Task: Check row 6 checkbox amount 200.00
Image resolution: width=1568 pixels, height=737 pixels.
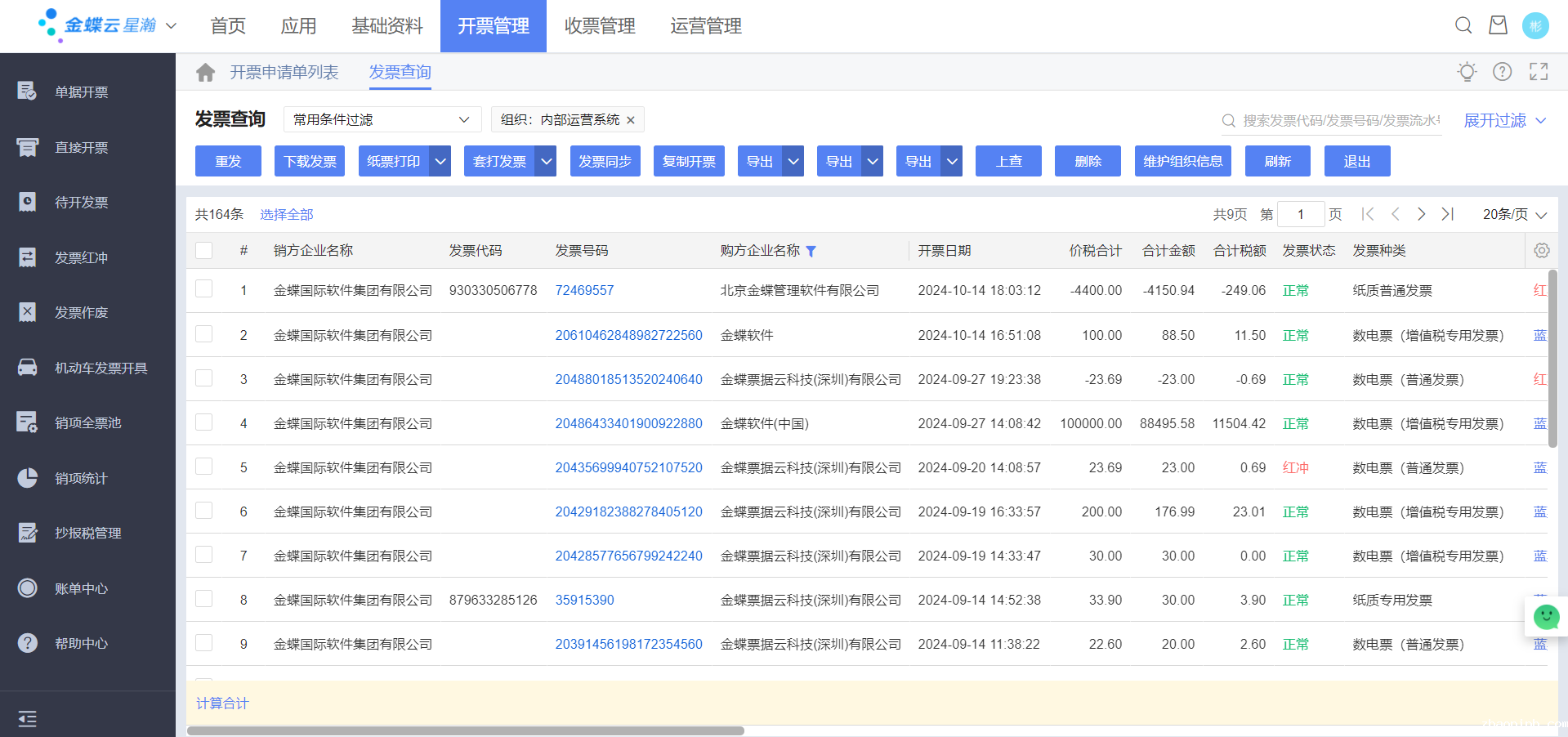Action: coord(204,511)
